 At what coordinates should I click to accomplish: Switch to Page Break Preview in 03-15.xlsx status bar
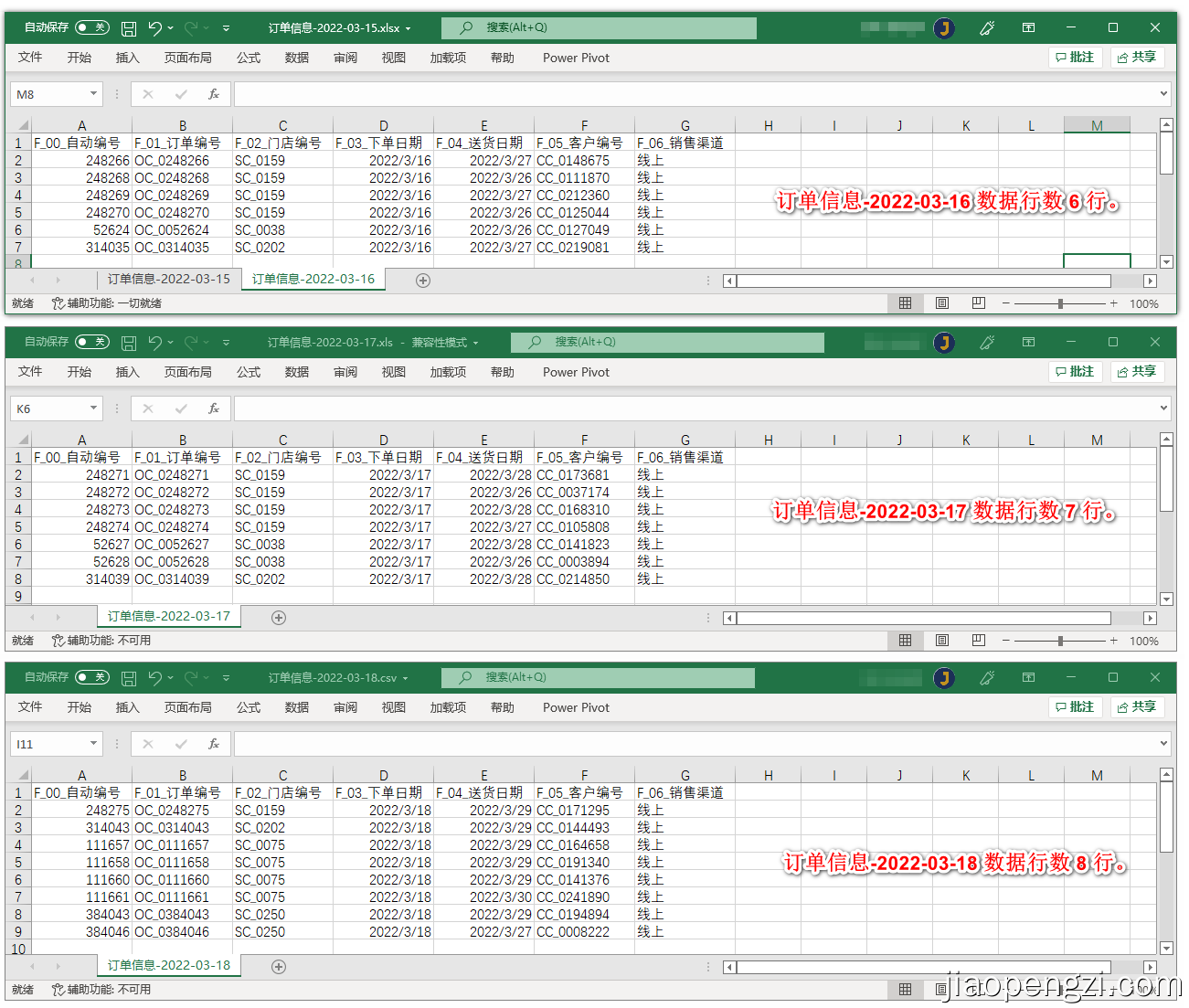[978, 303]
